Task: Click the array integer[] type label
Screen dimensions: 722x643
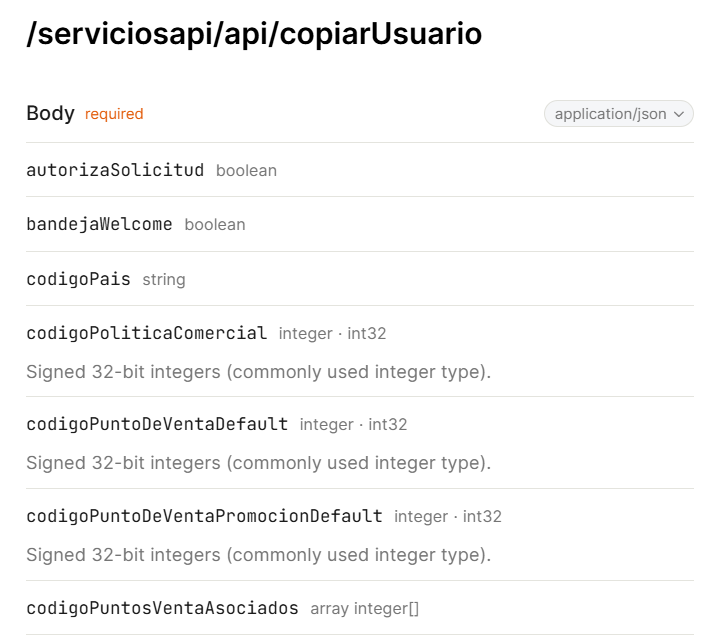Action: click(x=364, y=609)
